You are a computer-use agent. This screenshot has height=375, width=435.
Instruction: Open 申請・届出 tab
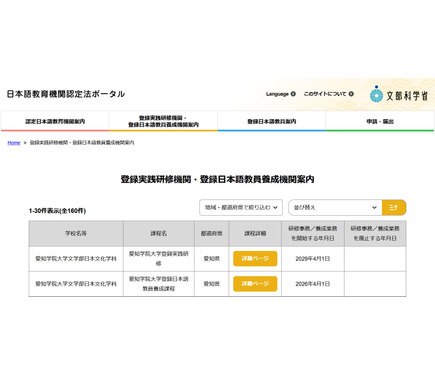[x=380, y=121]
